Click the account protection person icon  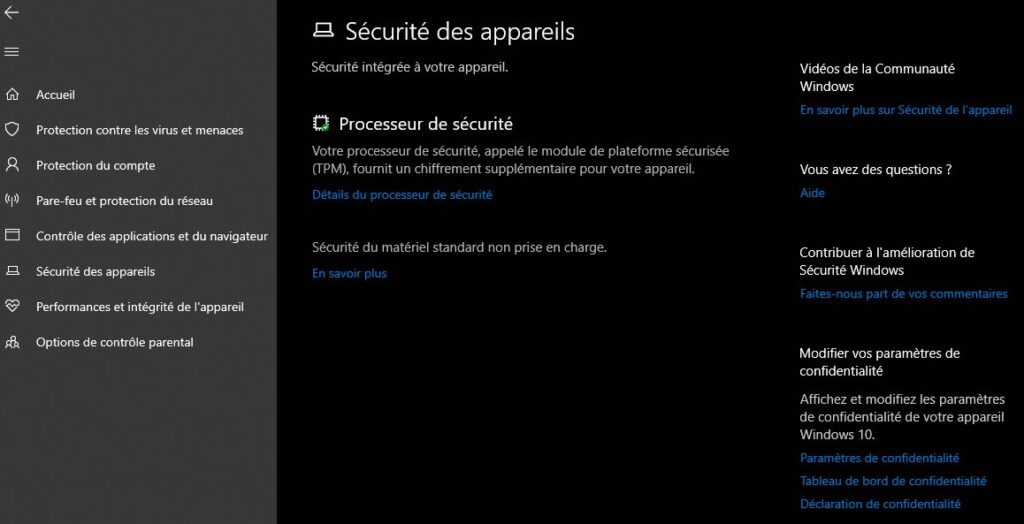click(12, 165)
